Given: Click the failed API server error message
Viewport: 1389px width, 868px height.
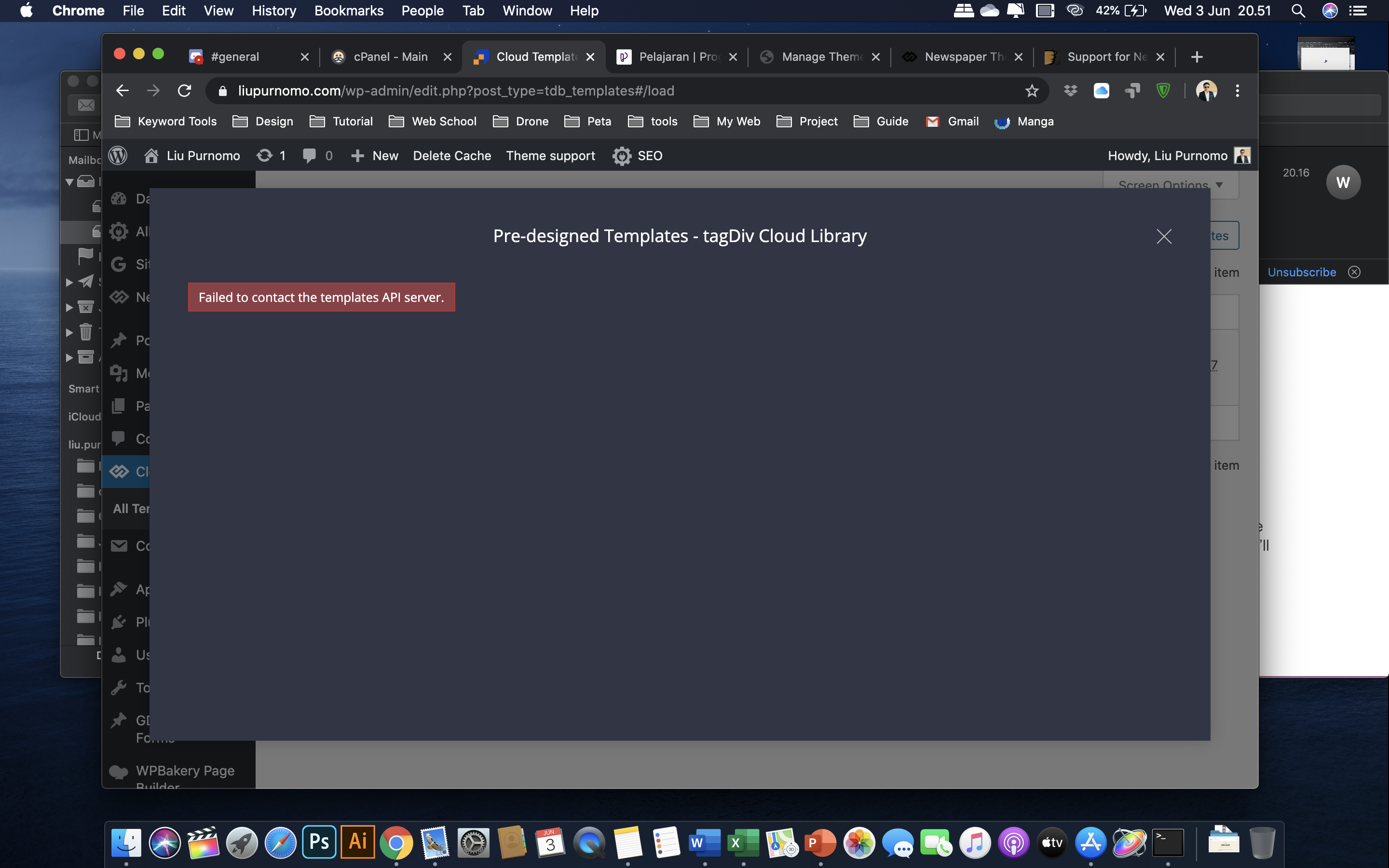Looking at the screenshot, I should point(321,298).
